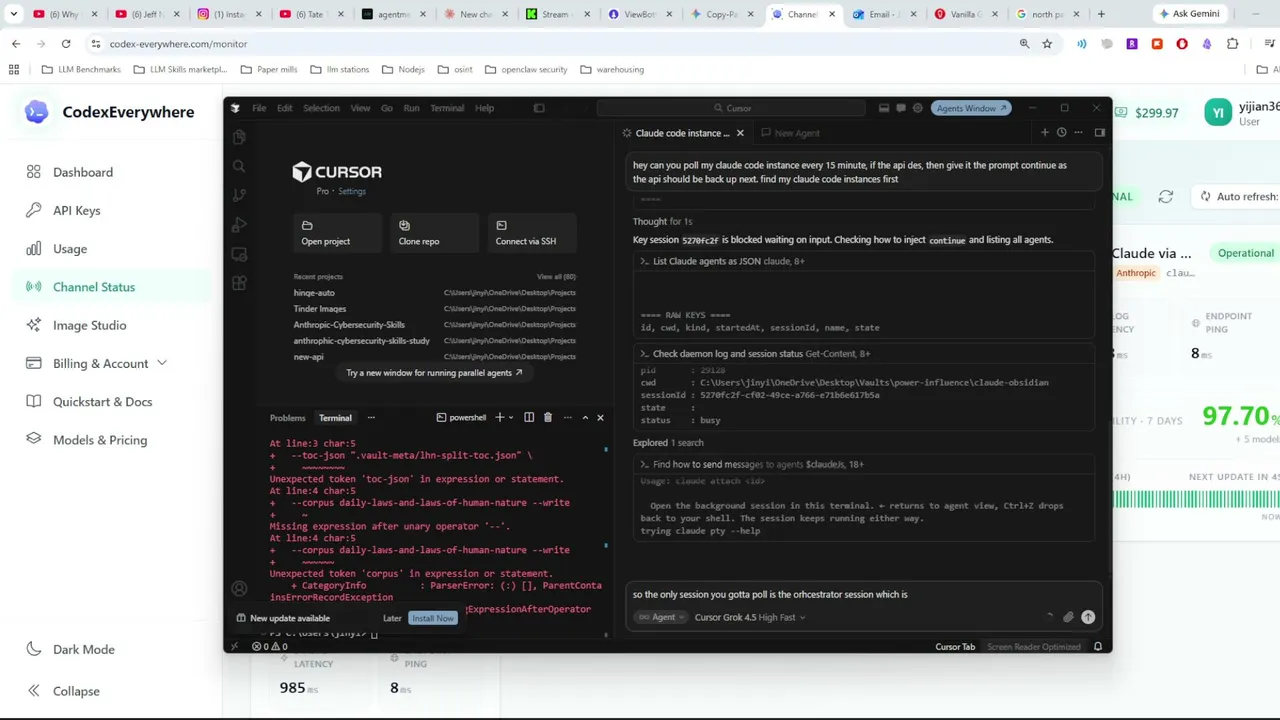Viewport: 1280px width, 720px height.
Task: Toggle panel layout icon in Cursor title bar
Action: [884, 108]
